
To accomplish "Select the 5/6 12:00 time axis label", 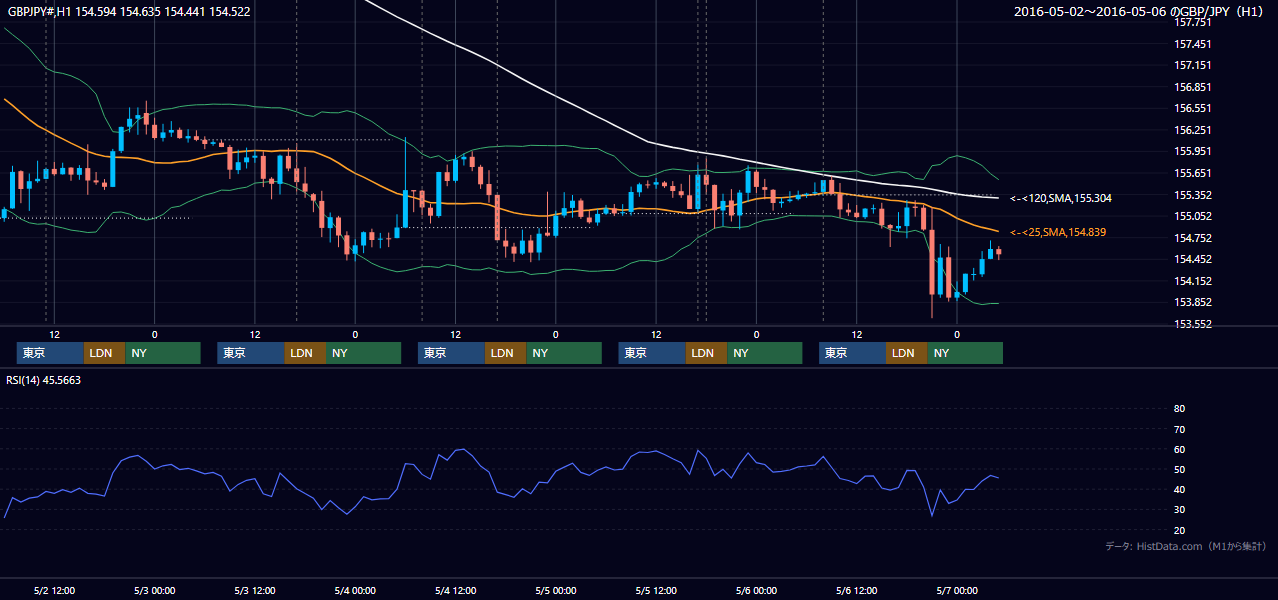I will coord(856,590).
